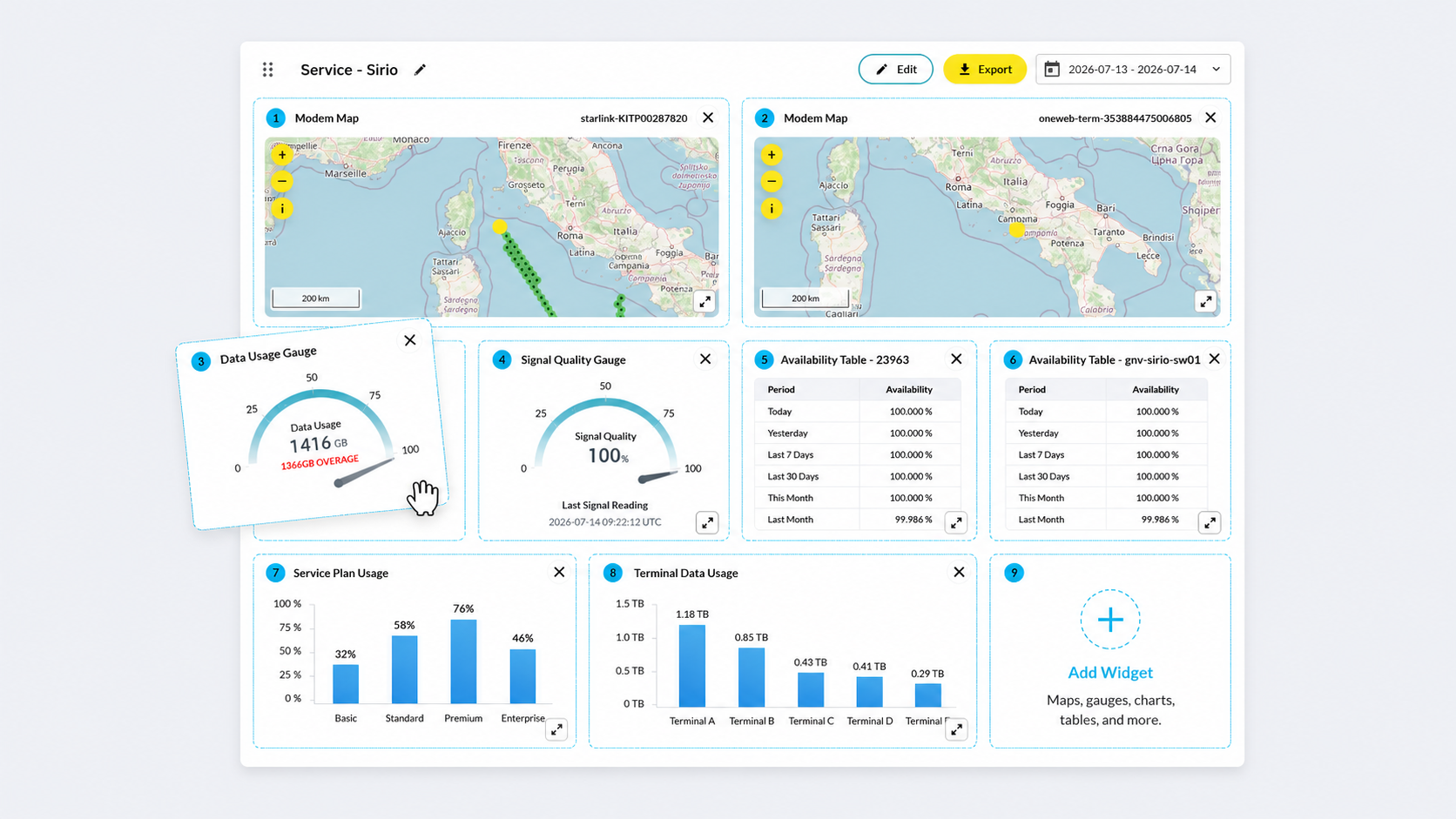1456x819 pixels.
Task: Click the yellow modem marker near Campania
Action: [1016, 231]
